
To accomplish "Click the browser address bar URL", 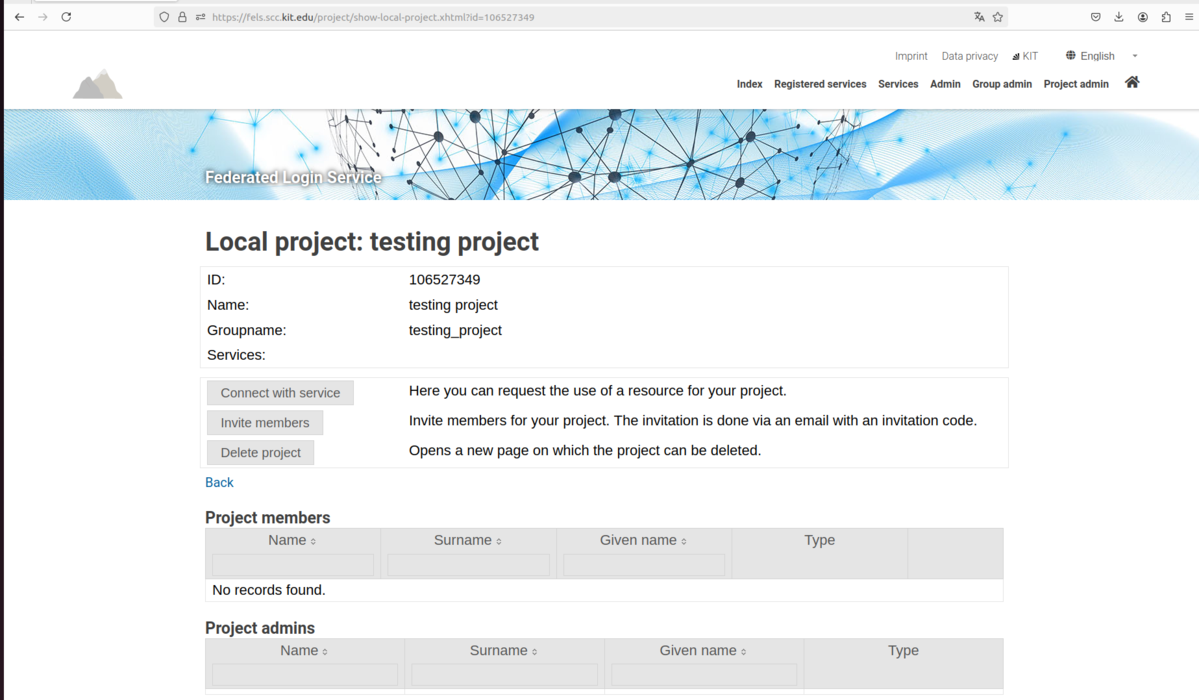I will point(373,17).
